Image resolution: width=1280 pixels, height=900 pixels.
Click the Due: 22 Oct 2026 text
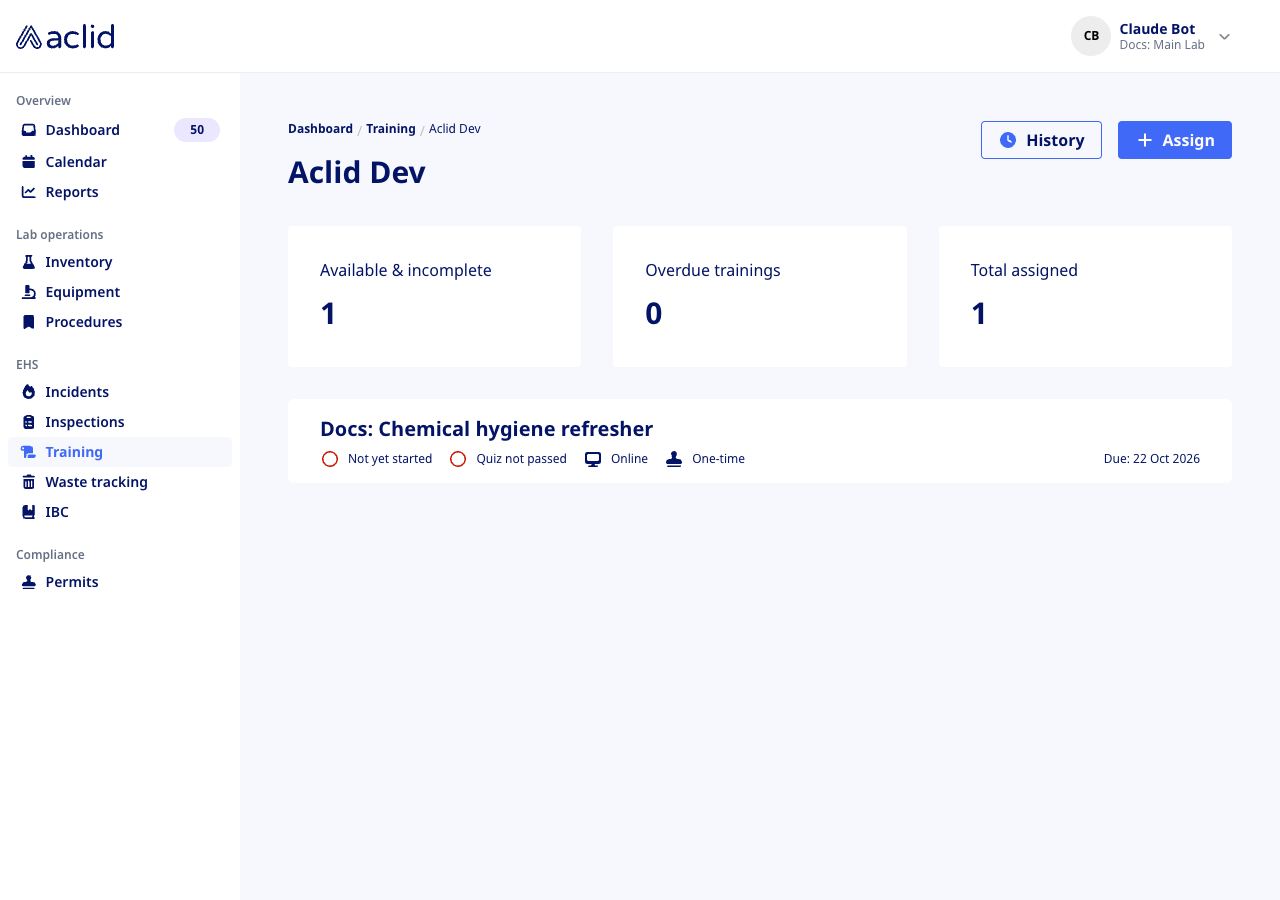coord(1152,459)
